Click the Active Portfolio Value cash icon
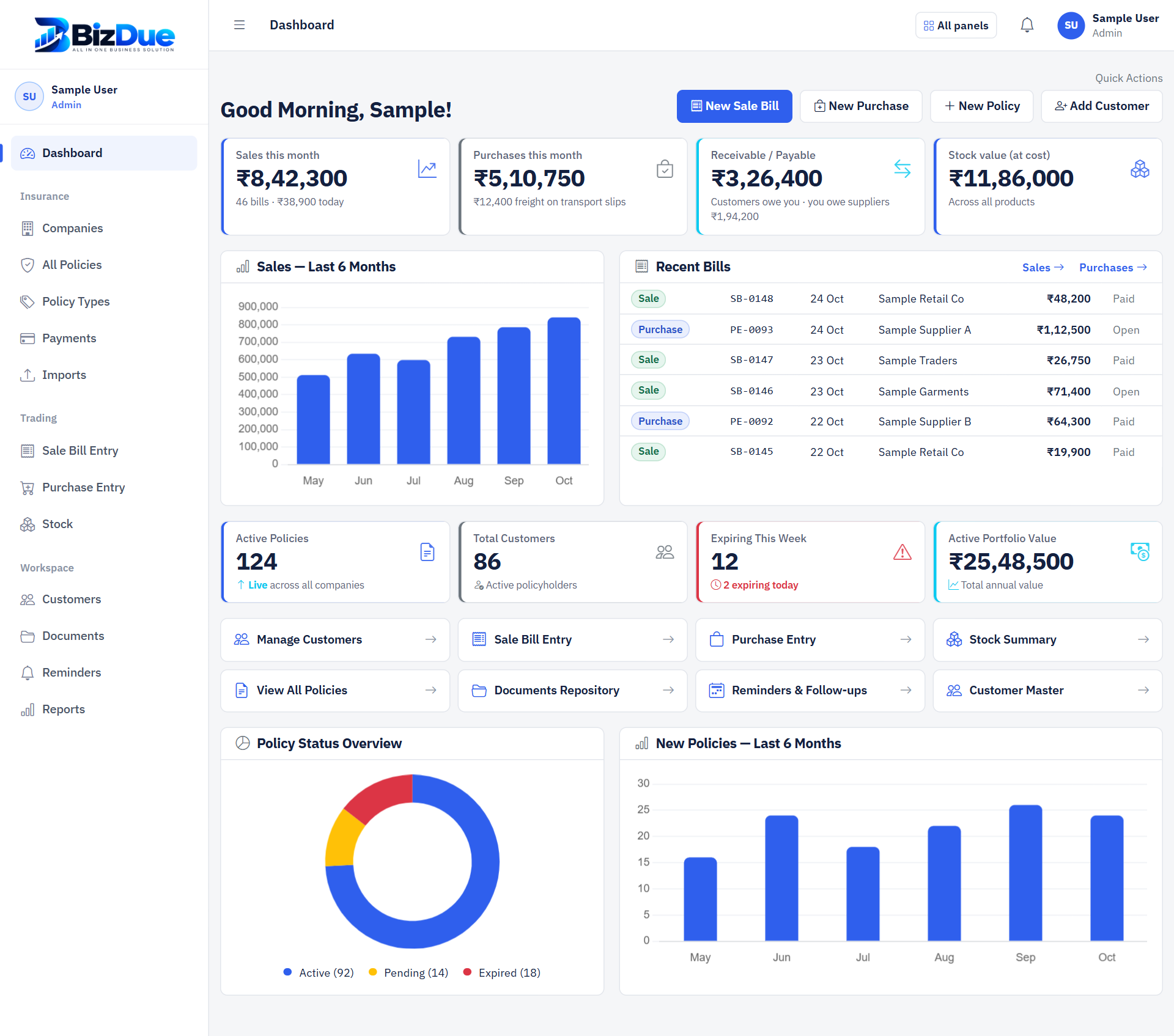The height and width of the screenshot is (1036, 1174). 1140,552
